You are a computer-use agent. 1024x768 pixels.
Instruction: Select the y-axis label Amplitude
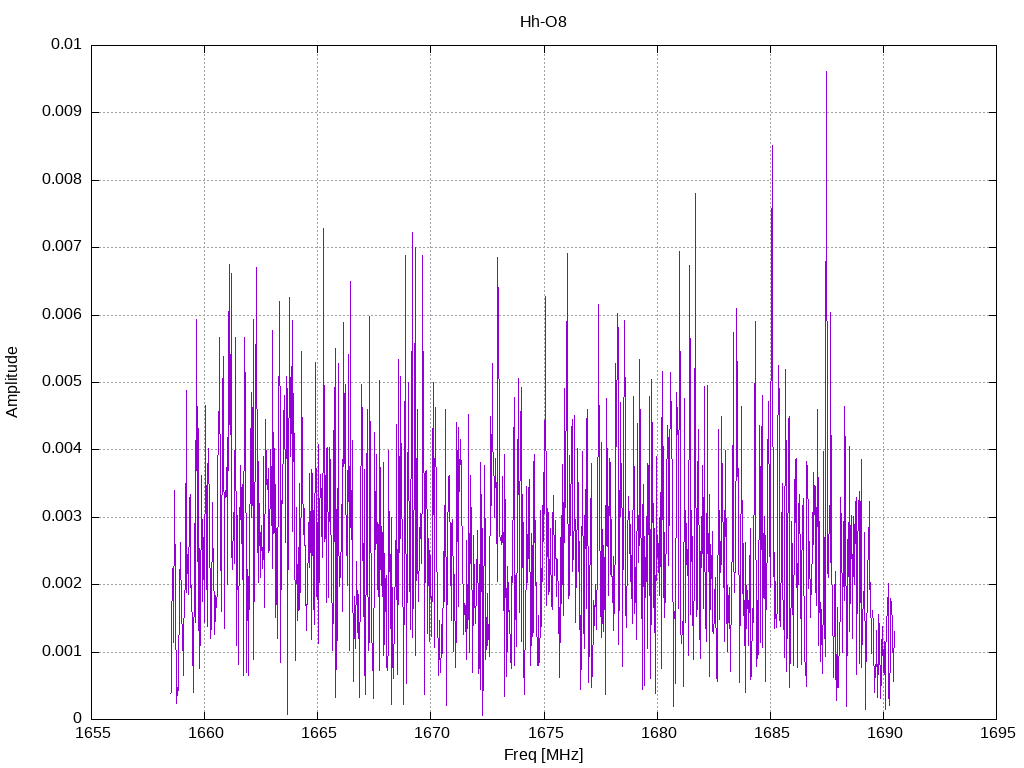pyautogui.click(x=12, y=382)
